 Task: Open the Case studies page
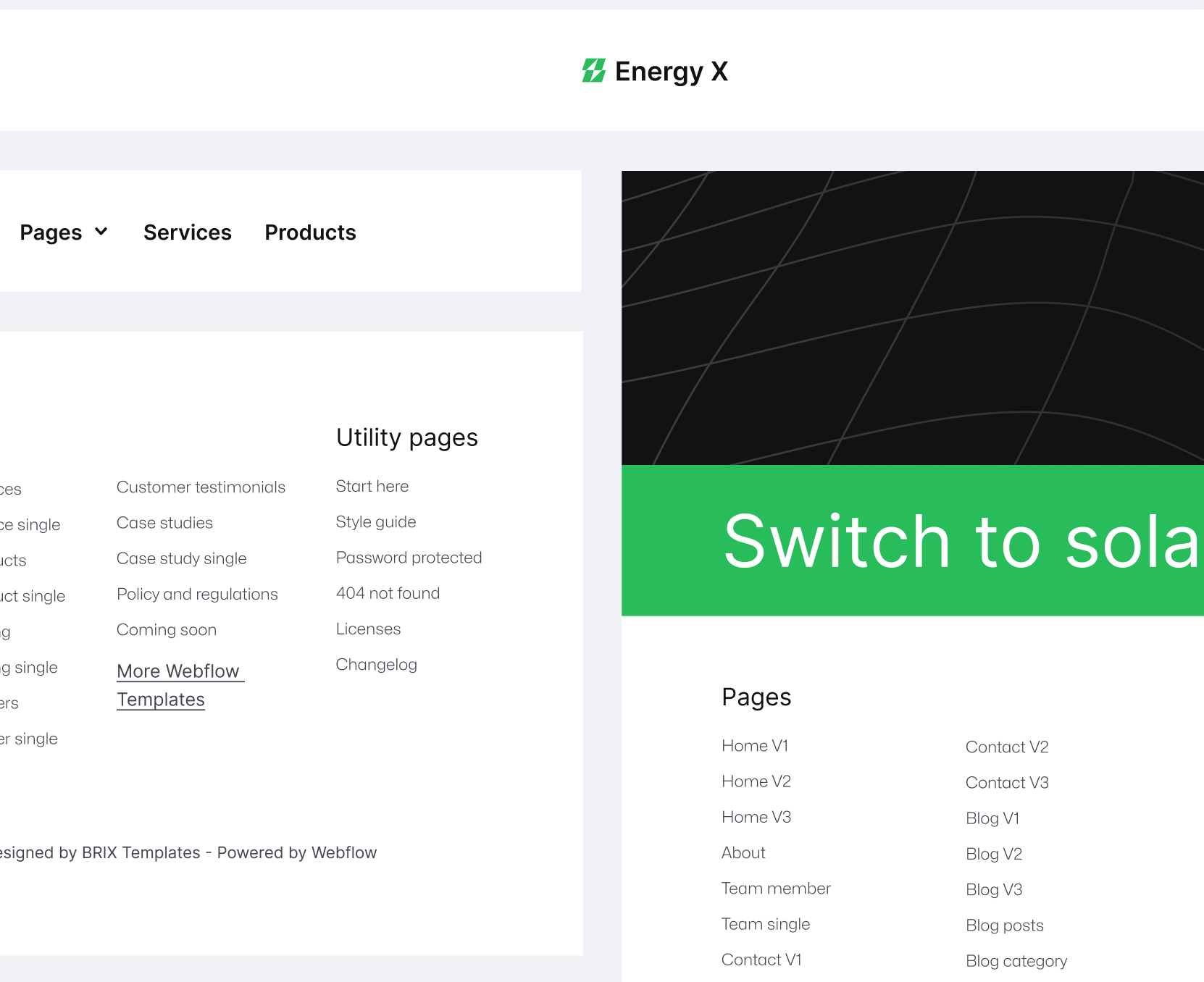(164, 522)
